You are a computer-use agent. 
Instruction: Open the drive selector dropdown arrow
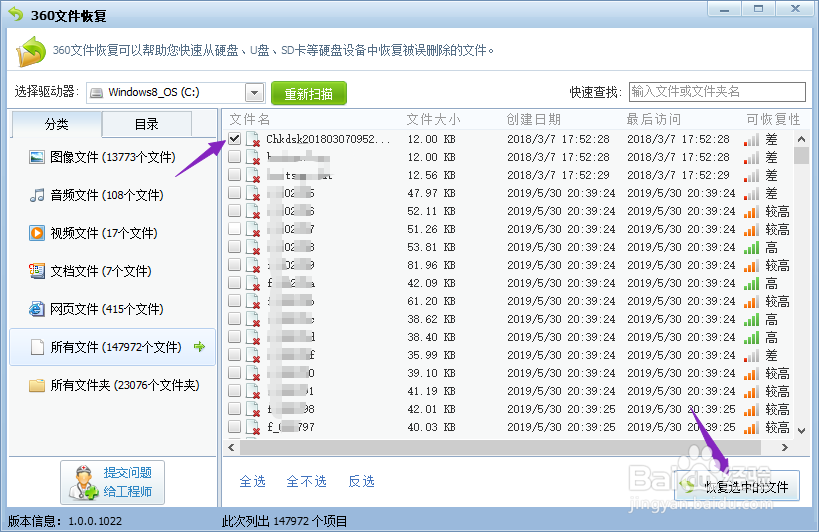tap(254, 93)
